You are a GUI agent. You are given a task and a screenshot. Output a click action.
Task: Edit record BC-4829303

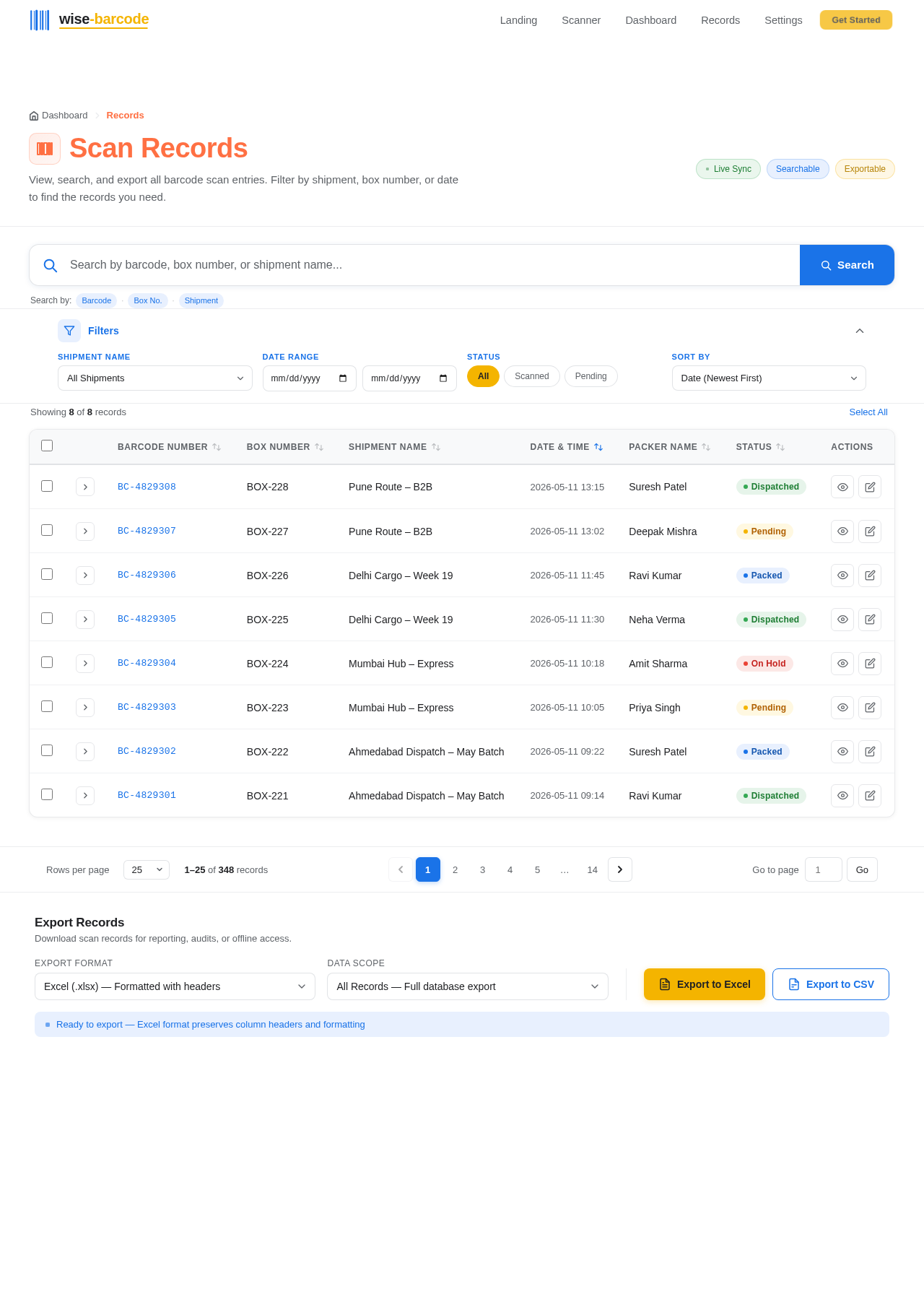[x=870, y=707]
